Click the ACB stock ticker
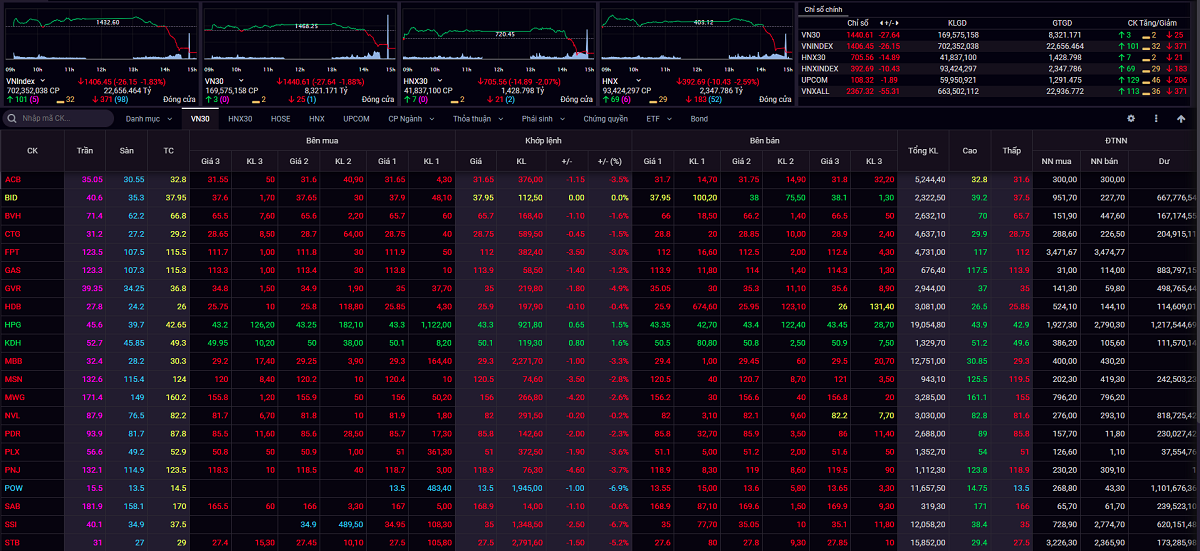 tap(13, 180)
